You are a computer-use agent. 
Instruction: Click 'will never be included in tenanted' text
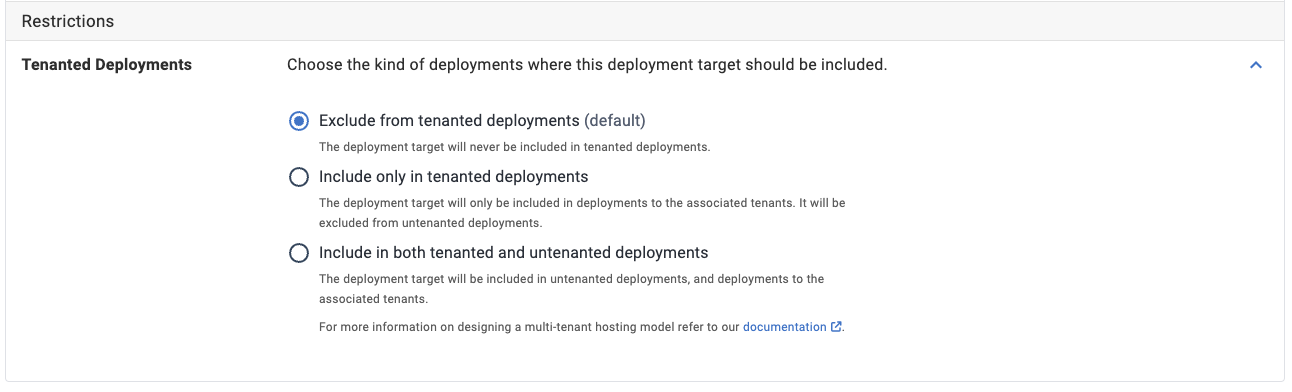(514, 147)
